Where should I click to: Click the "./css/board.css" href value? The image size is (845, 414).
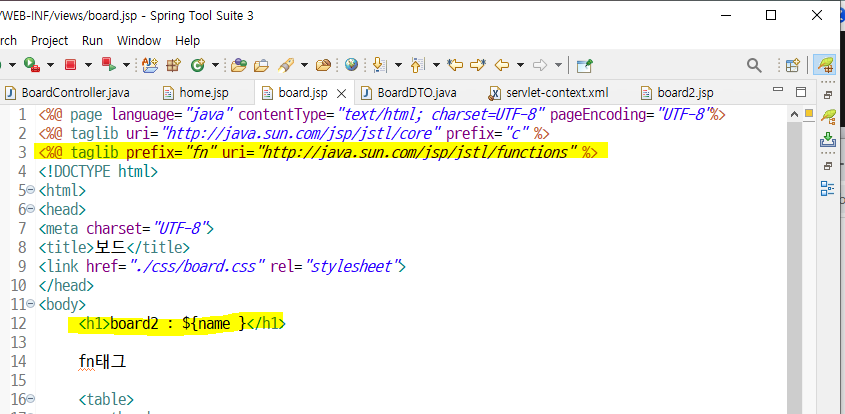click(198, 266)
